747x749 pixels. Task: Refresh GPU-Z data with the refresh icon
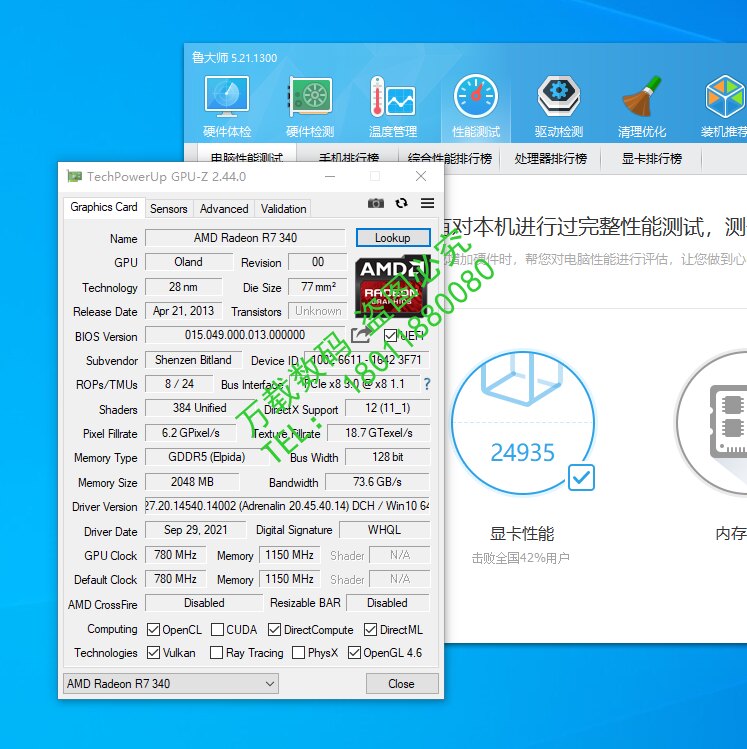click(x=402, y=203)
